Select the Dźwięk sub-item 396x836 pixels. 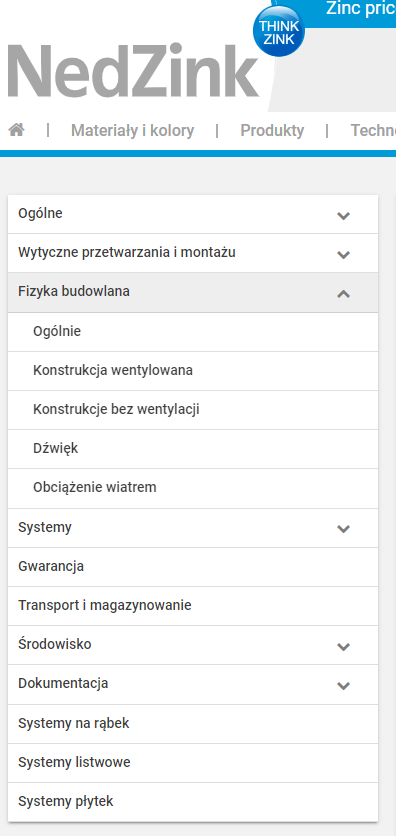pyautogui.click(x=193, y=449)
